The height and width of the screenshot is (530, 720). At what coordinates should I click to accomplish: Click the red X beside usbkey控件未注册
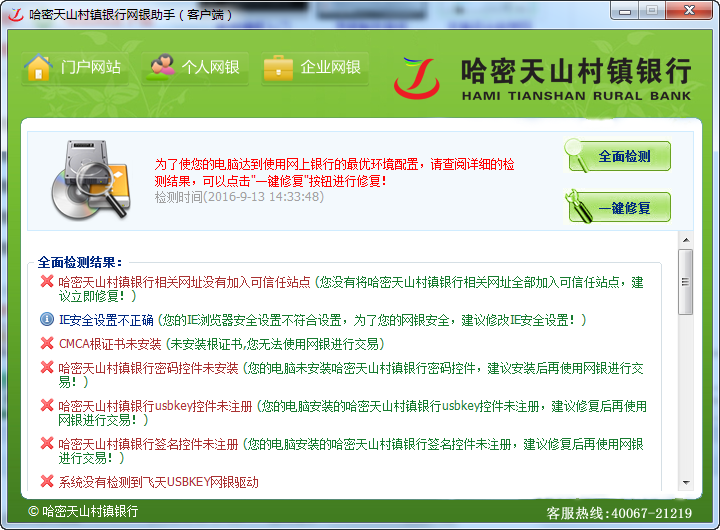coord(47,406)
